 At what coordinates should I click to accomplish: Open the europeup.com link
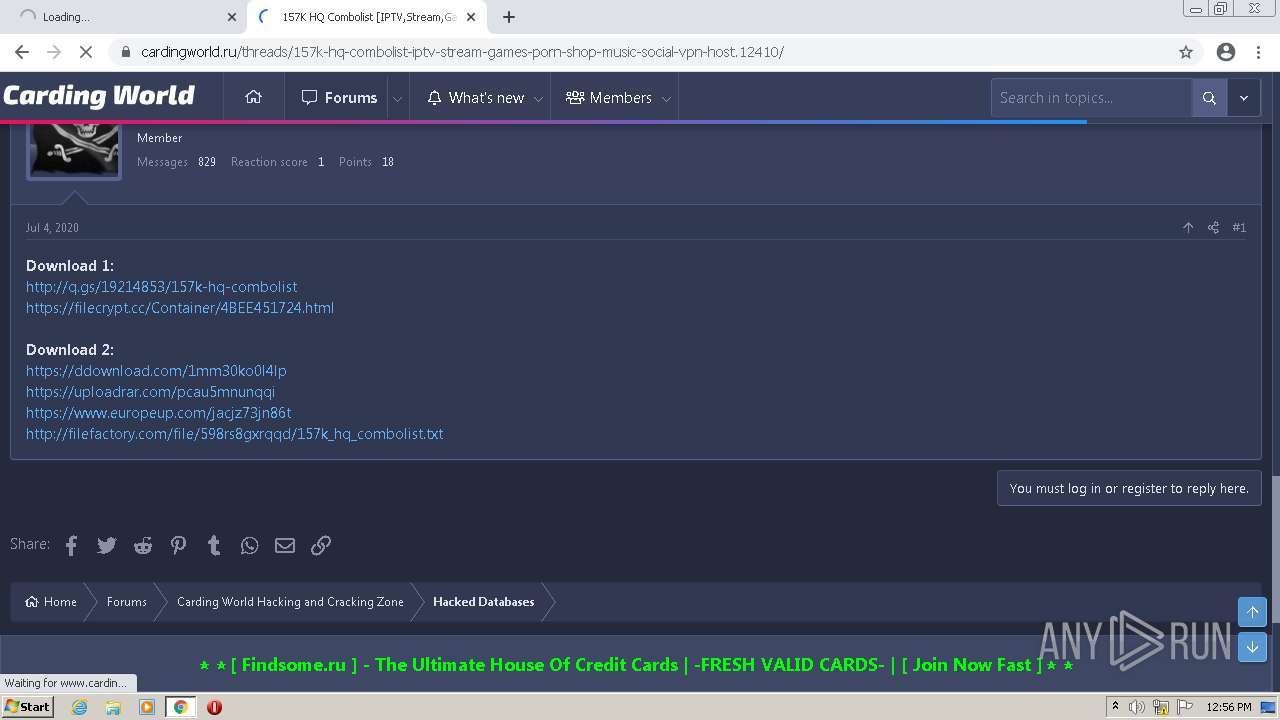click(158, 412)
